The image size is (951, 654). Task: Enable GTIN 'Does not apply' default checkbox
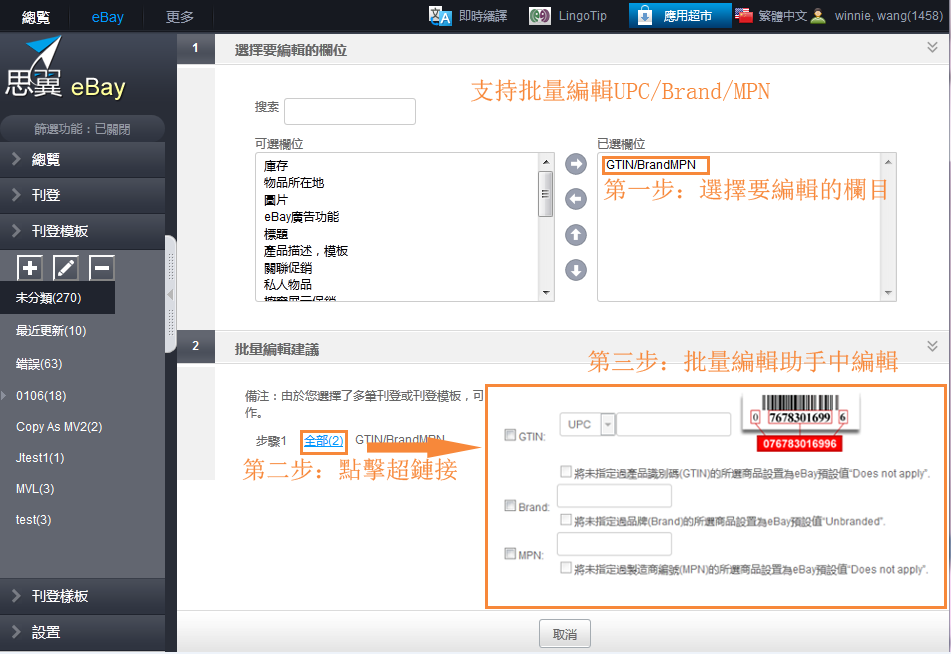[566, 471]
